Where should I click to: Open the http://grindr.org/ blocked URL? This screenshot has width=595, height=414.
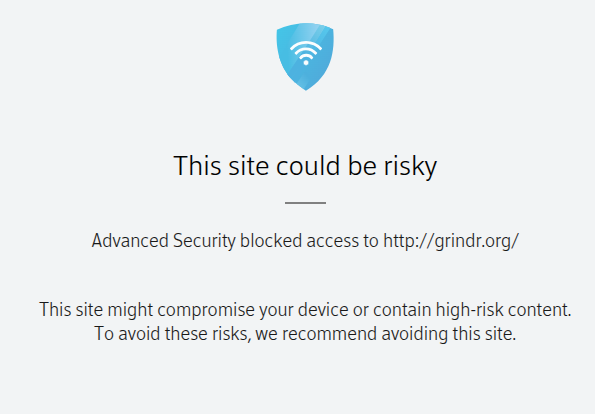point(451,241)
